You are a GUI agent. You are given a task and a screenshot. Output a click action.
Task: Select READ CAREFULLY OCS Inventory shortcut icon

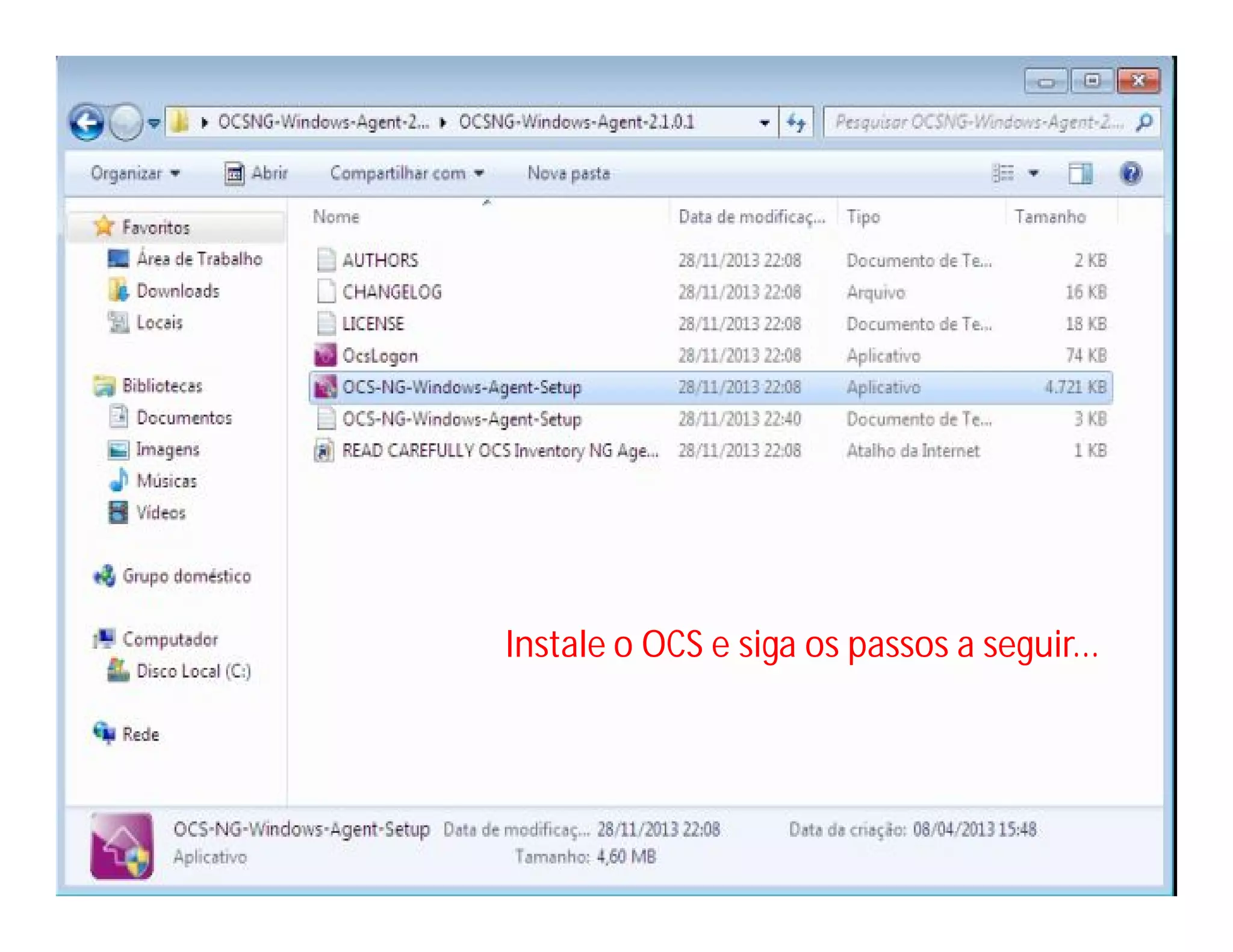point(325,451)
